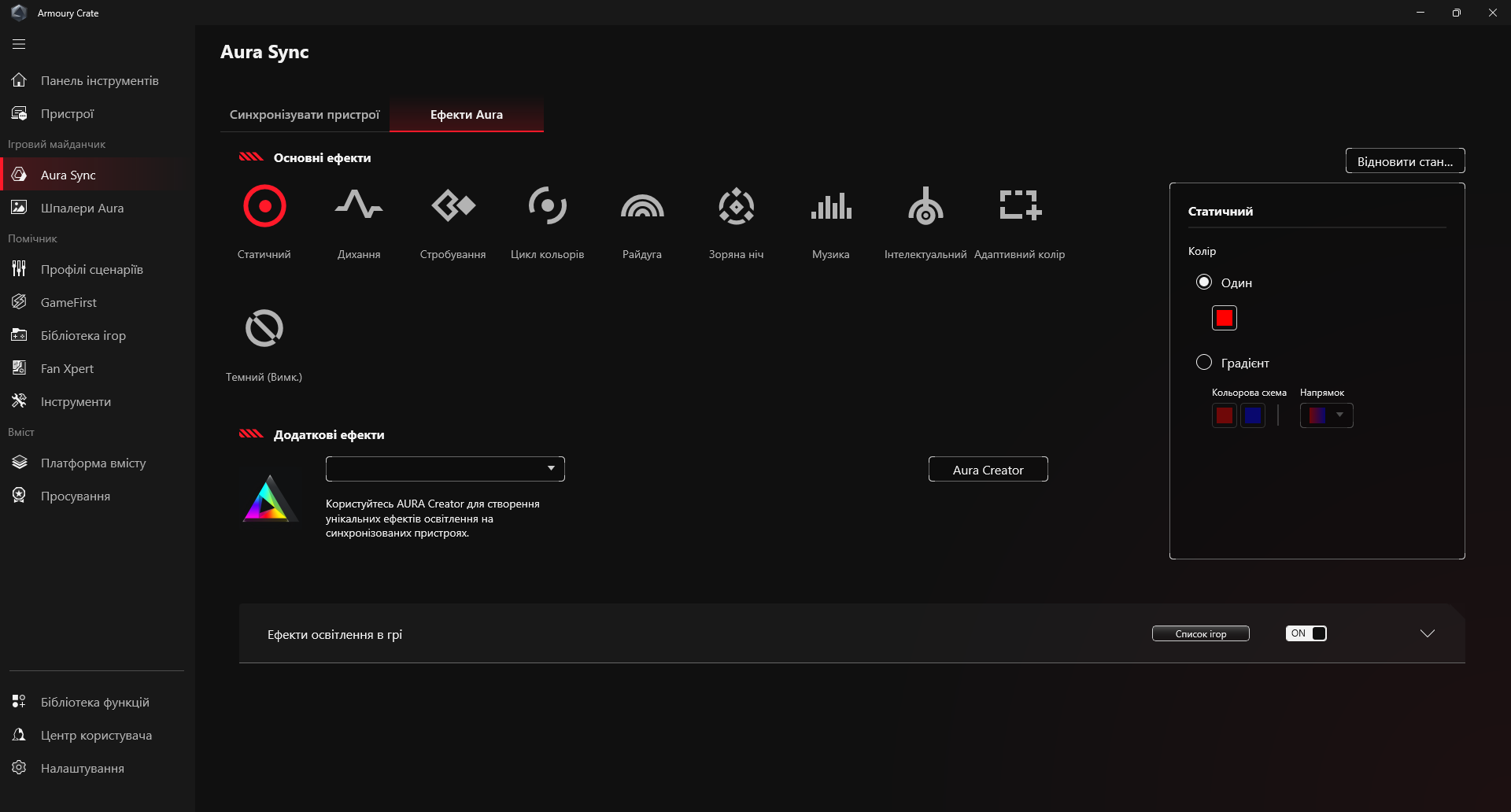Close the Armoury Crate window
This screenshot has width=1511, height=812.
tap(1493, 13)
